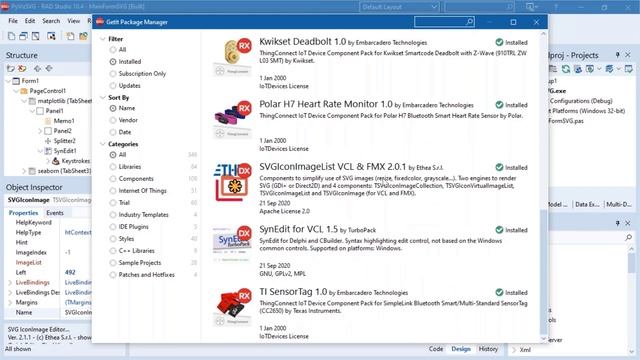Click the Splitter2 icon in the Structure tree
The height and width of the screenshot is (360, 640).
[48, 141]
